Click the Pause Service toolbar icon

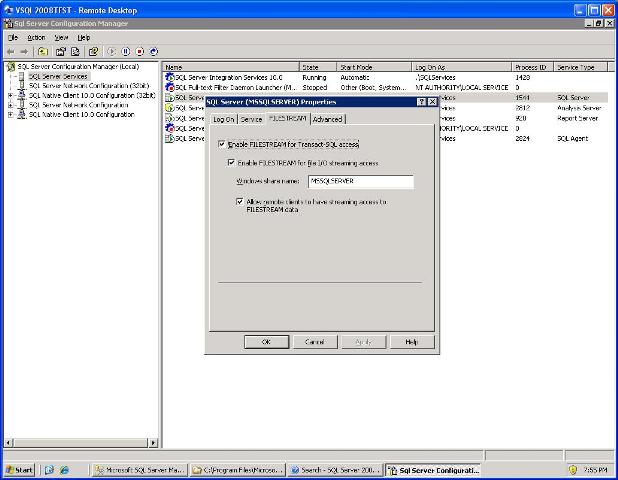point(126,52)
